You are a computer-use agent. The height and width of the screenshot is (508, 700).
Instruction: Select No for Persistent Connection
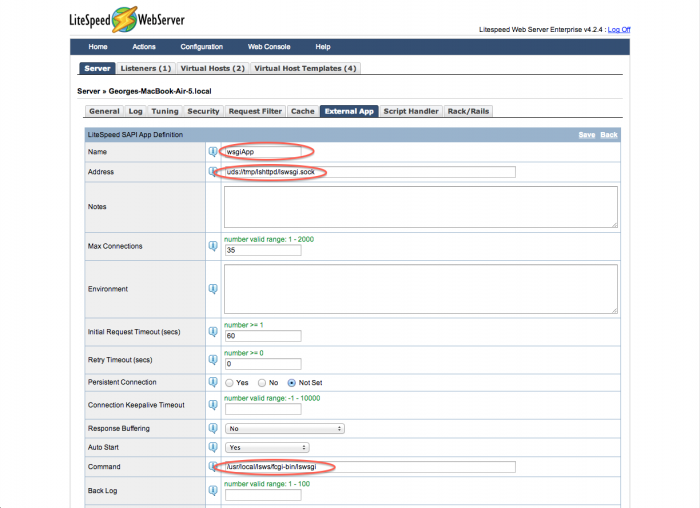tap(262, 383)
